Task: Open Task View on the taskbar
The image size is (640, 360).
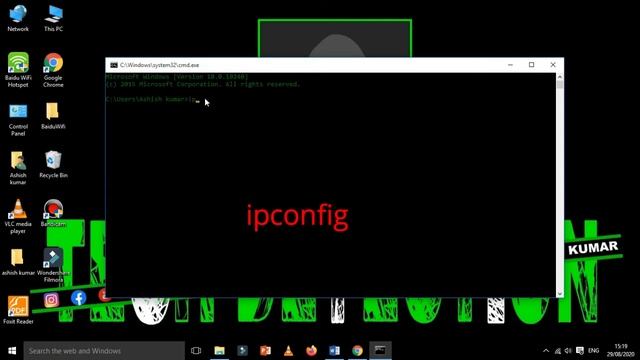Action: coord(196,351)
